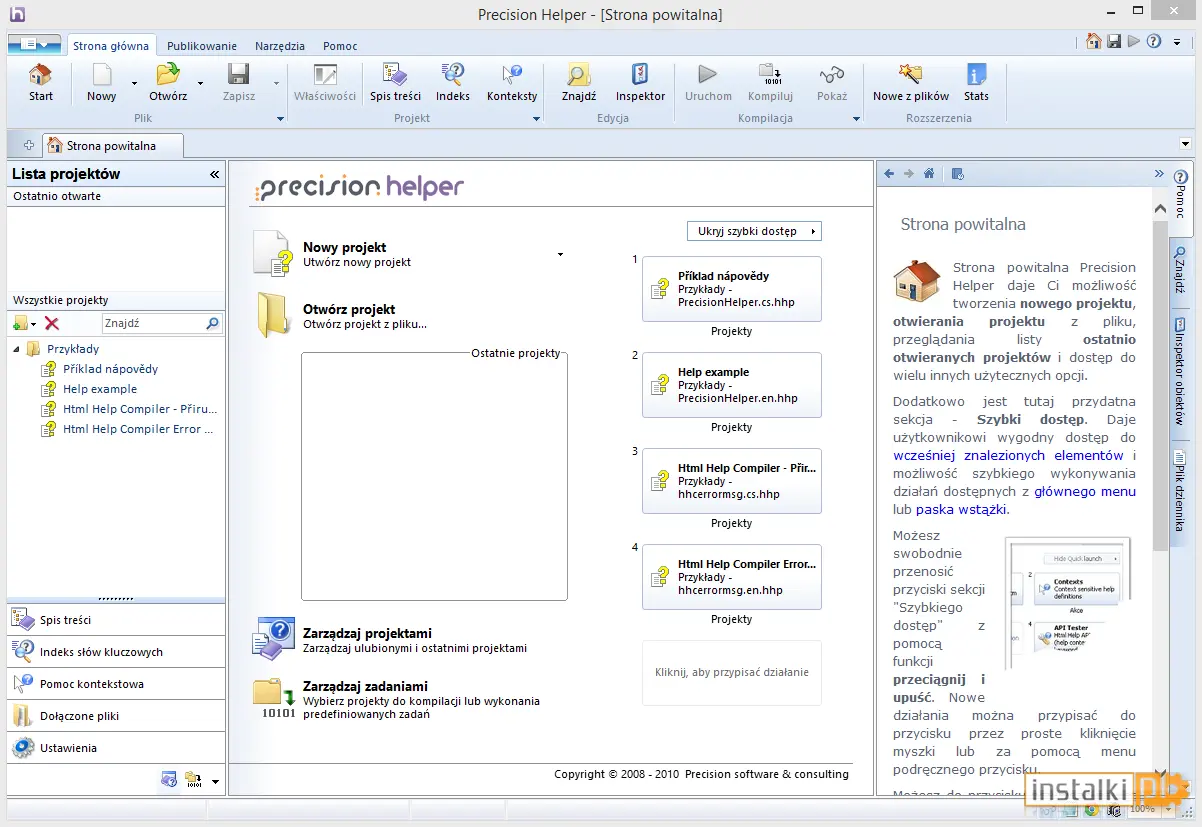The image size is (1202, 827).
Task: Collapse the Przykłady tree folder
Action: (17, 349)
